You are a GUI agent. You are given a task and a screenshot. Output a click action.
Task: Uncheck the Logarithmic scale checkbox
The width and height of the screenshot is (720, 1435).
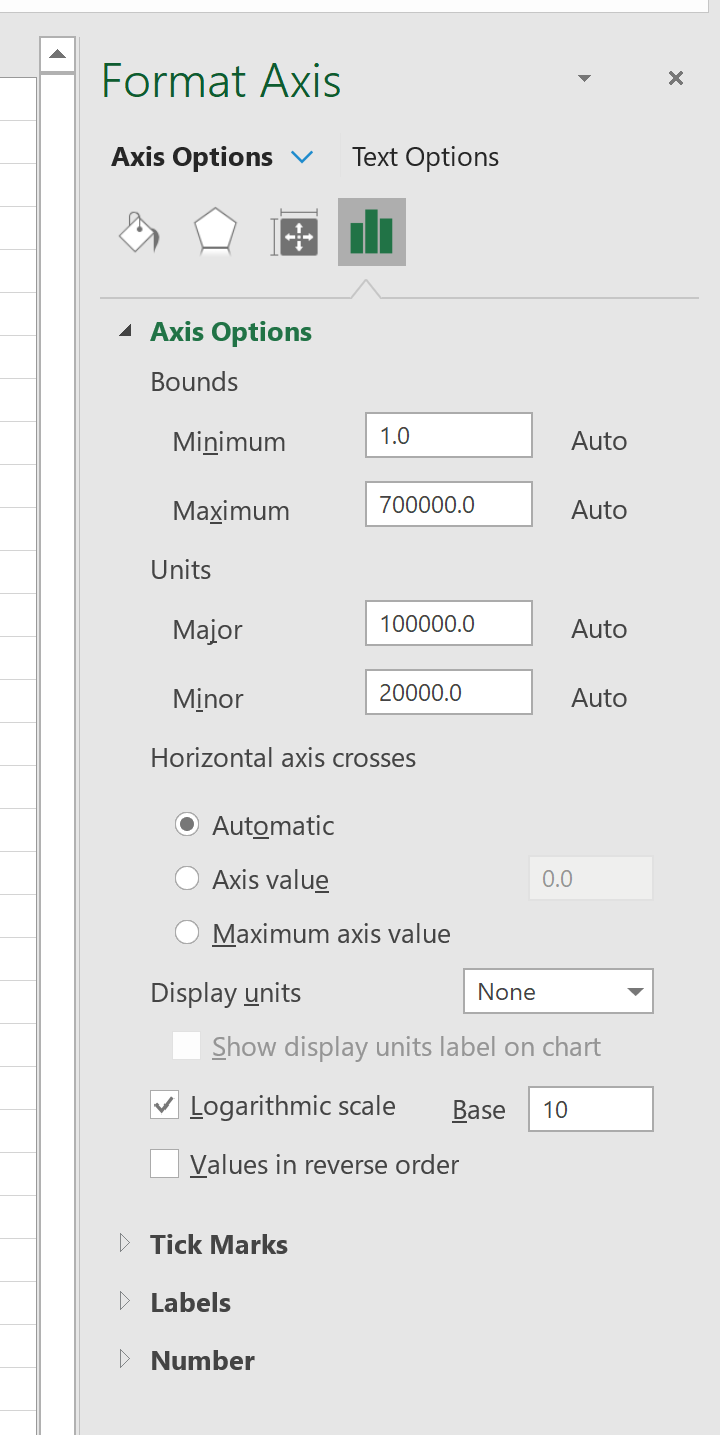coord(164,1106)
